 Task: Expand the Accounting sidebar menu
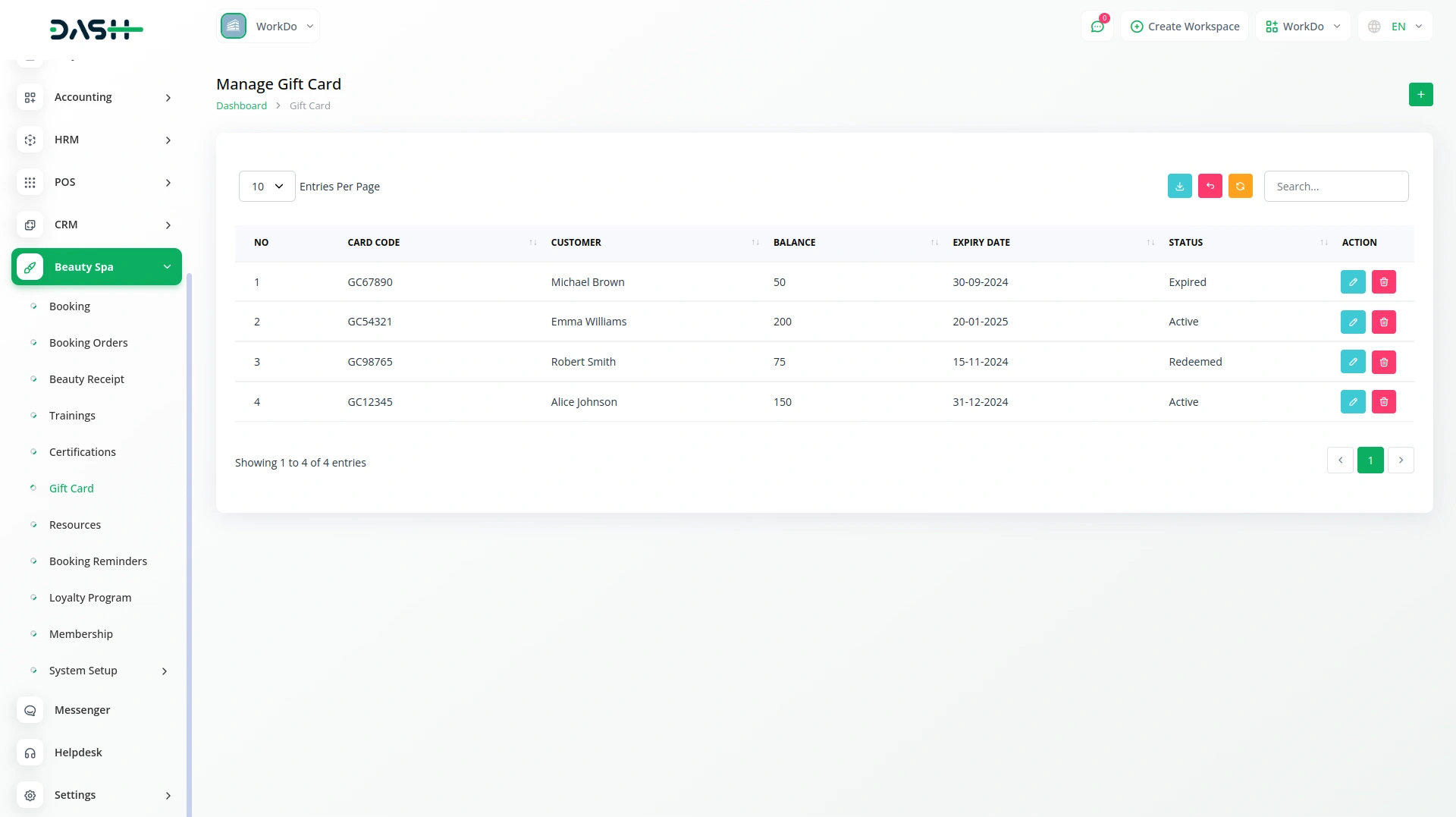96,97
